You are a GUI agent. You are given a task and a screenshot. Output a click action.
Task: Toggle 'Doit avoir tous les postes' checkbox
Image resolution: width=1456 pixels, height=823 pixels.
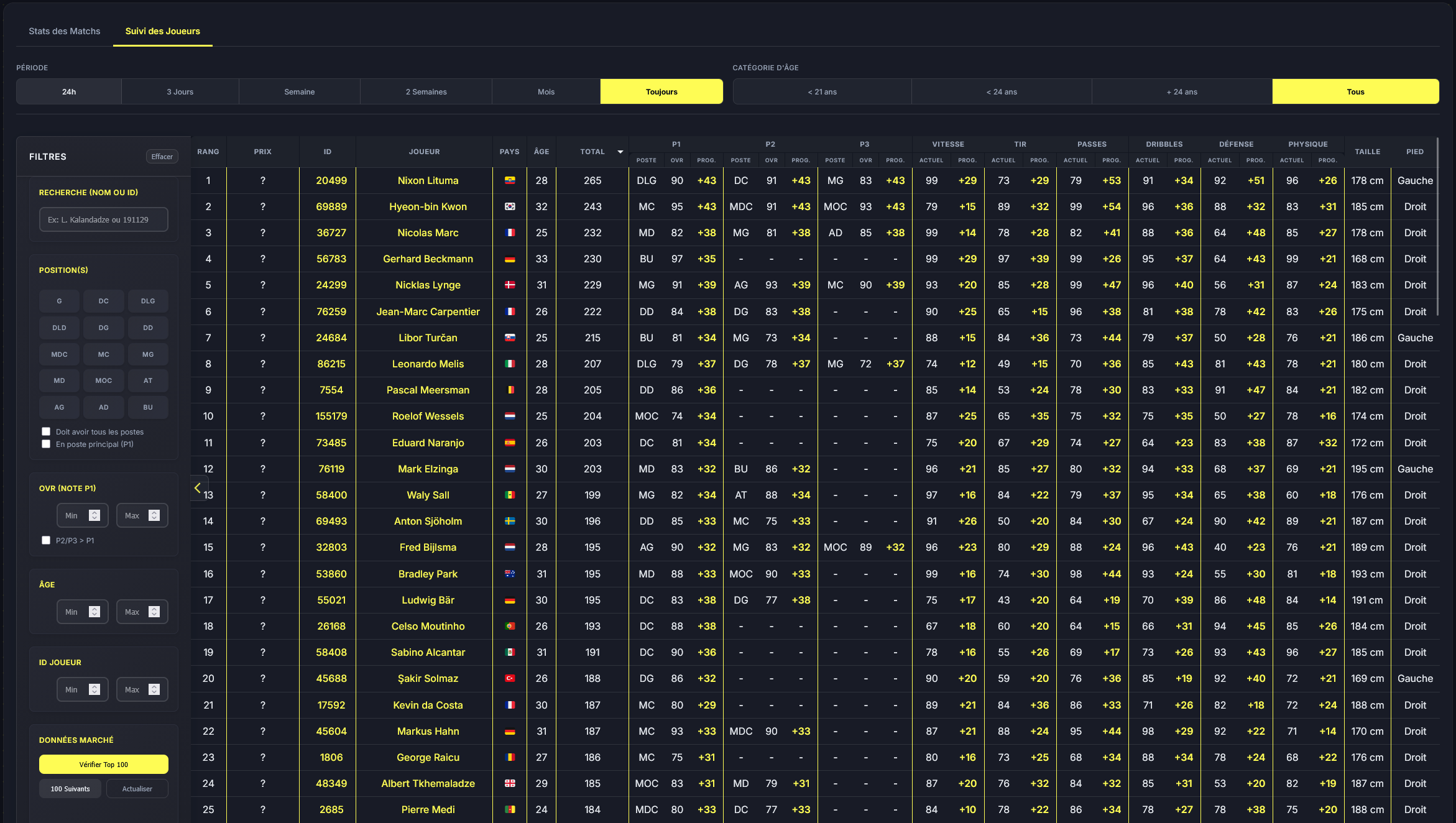click(x=46, y=431)
